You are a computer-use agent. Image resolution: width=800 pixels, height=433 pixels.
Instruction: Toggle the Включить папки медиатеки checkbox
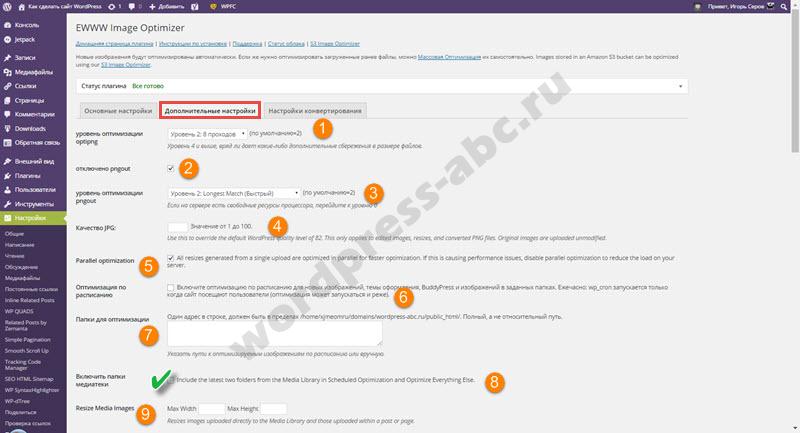click(x=171, y=380)
